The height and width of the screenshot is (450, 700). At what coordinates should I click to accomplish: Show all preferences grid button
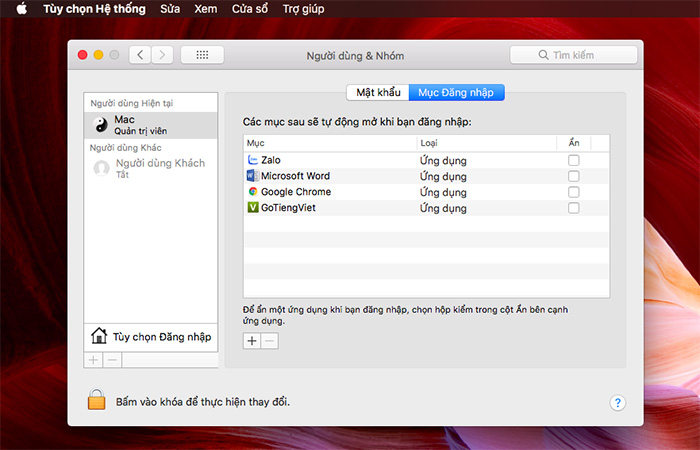[x=202, y=55]
